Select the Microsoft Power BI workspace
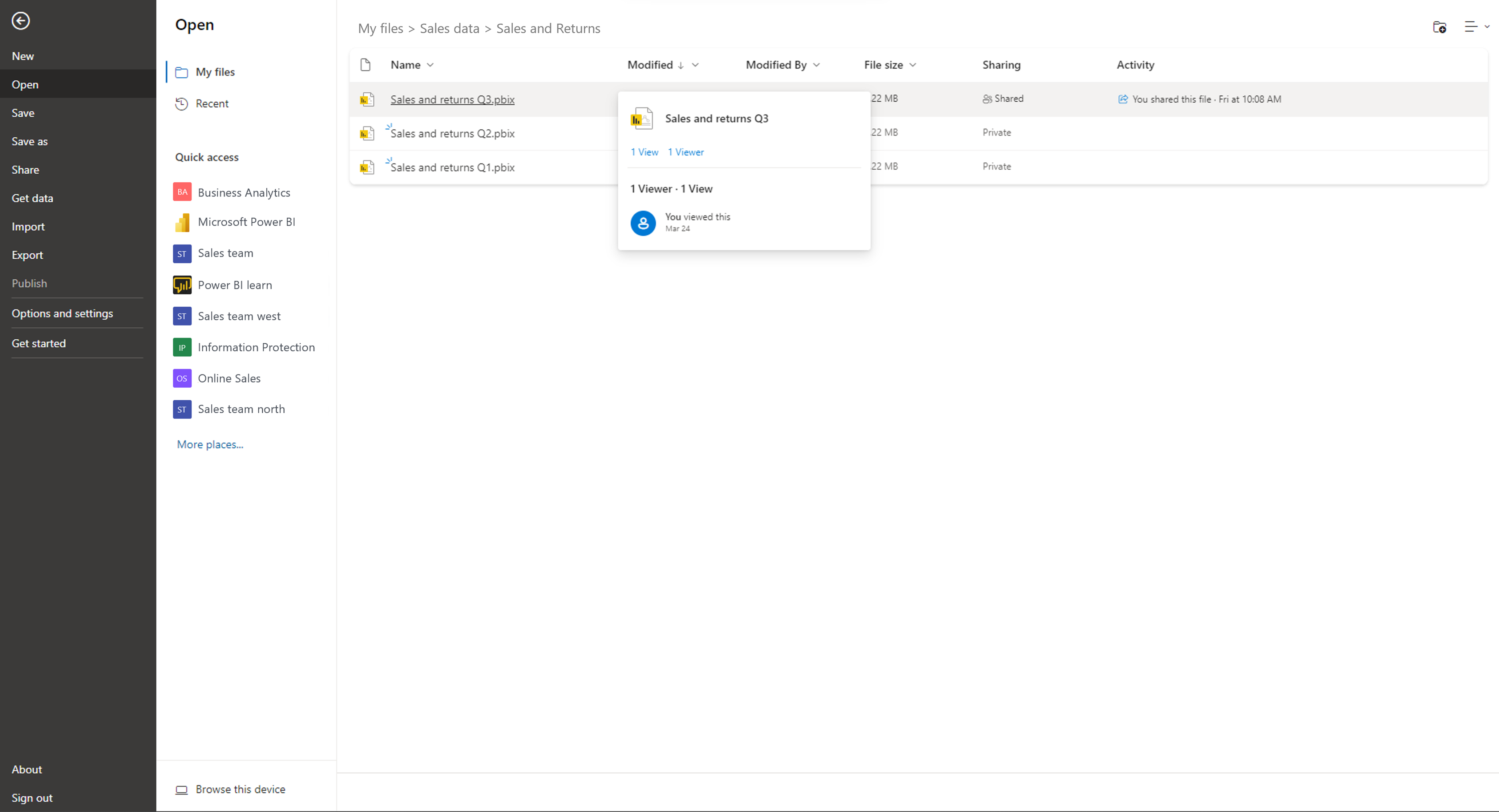1499x812 pixels. coord(245,222)
